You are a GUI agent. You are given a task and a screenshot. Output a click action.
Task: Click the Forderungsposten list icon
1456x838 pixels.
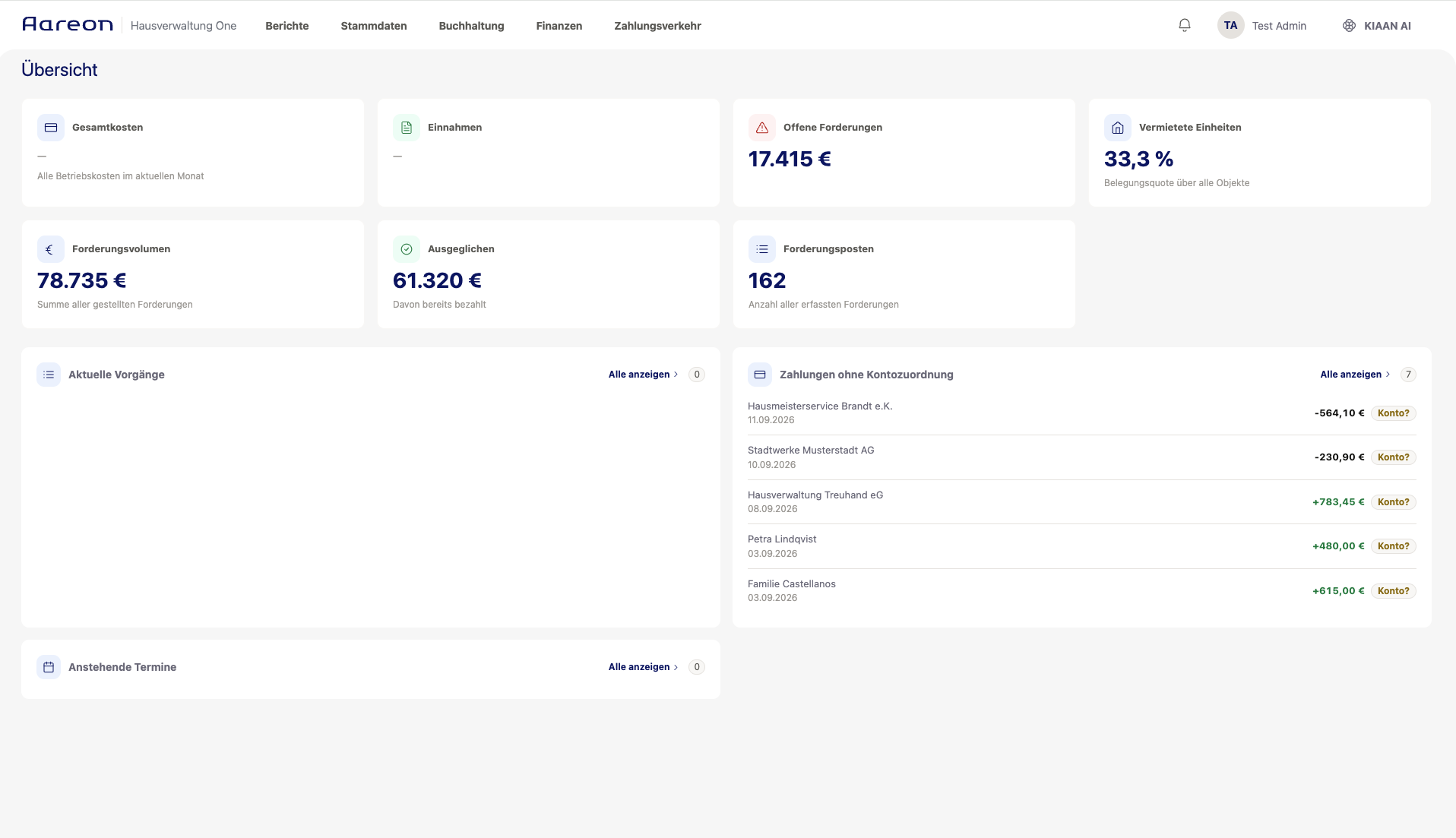(762, 249)
